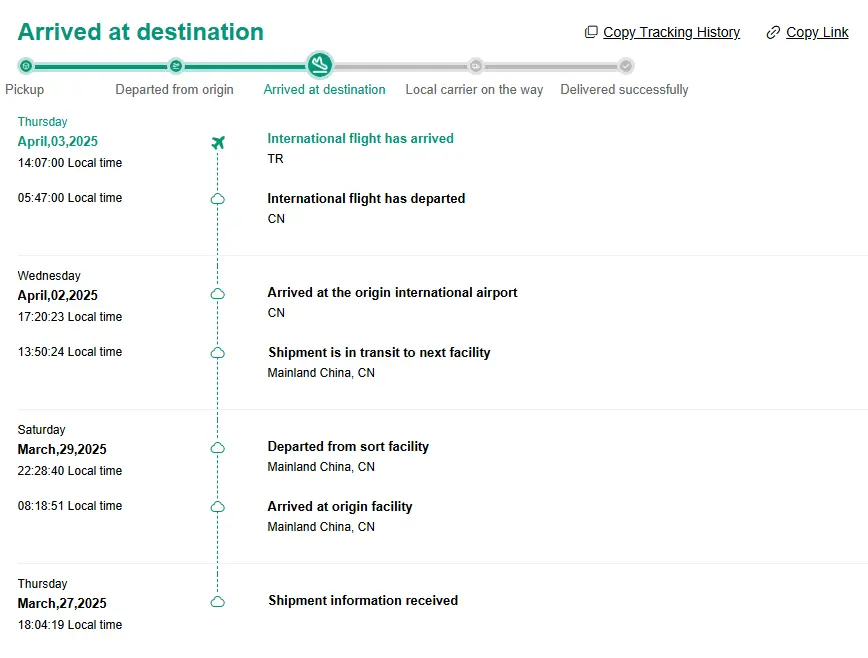The height and width of the screenshot is (658, 868).
Task: Click the chain link icon beside Copy Link
Action: point(773,33)
